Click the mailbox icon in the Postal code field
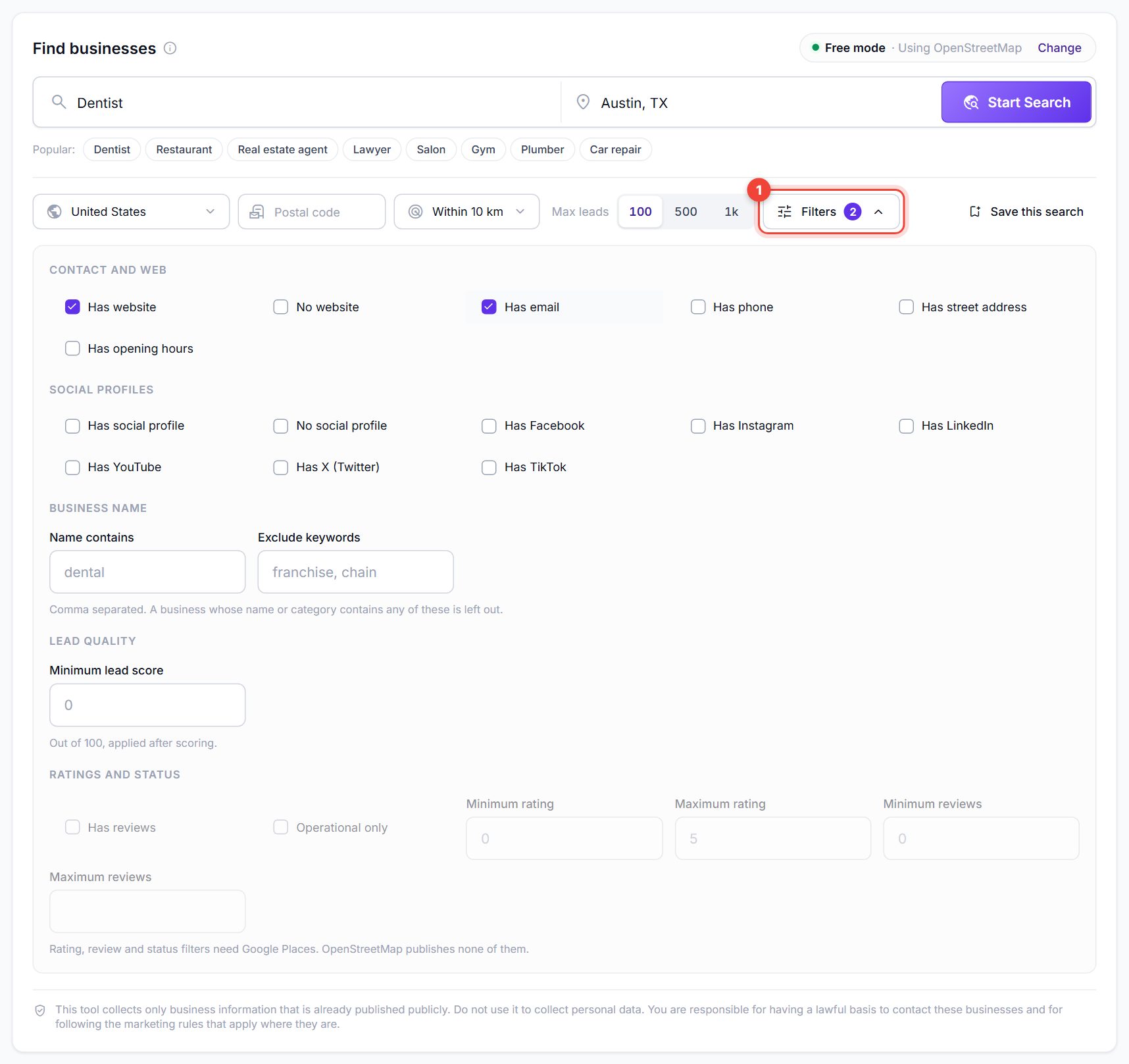The width and height of the screenshot is (1129, 1064). click(257, 212)
